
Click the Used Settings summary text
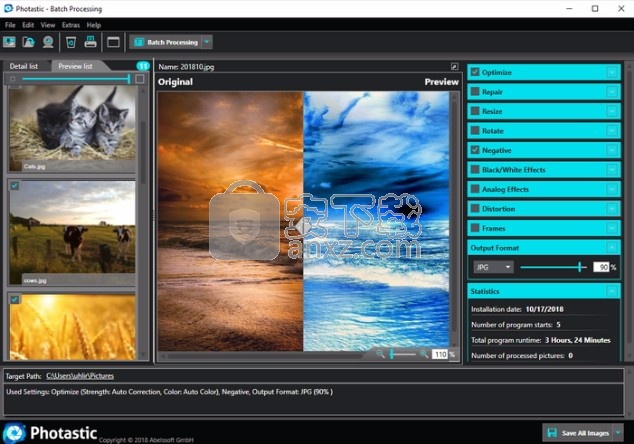pyautogui.click(x=169, y=391)
